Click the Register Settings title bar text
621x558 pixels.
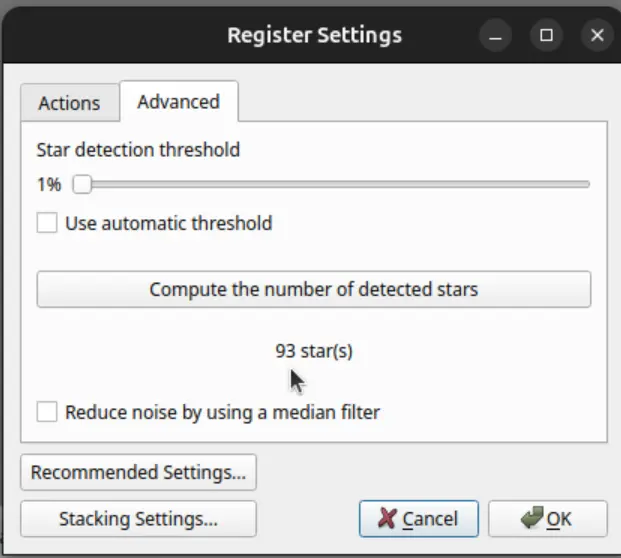click(314, 36)
